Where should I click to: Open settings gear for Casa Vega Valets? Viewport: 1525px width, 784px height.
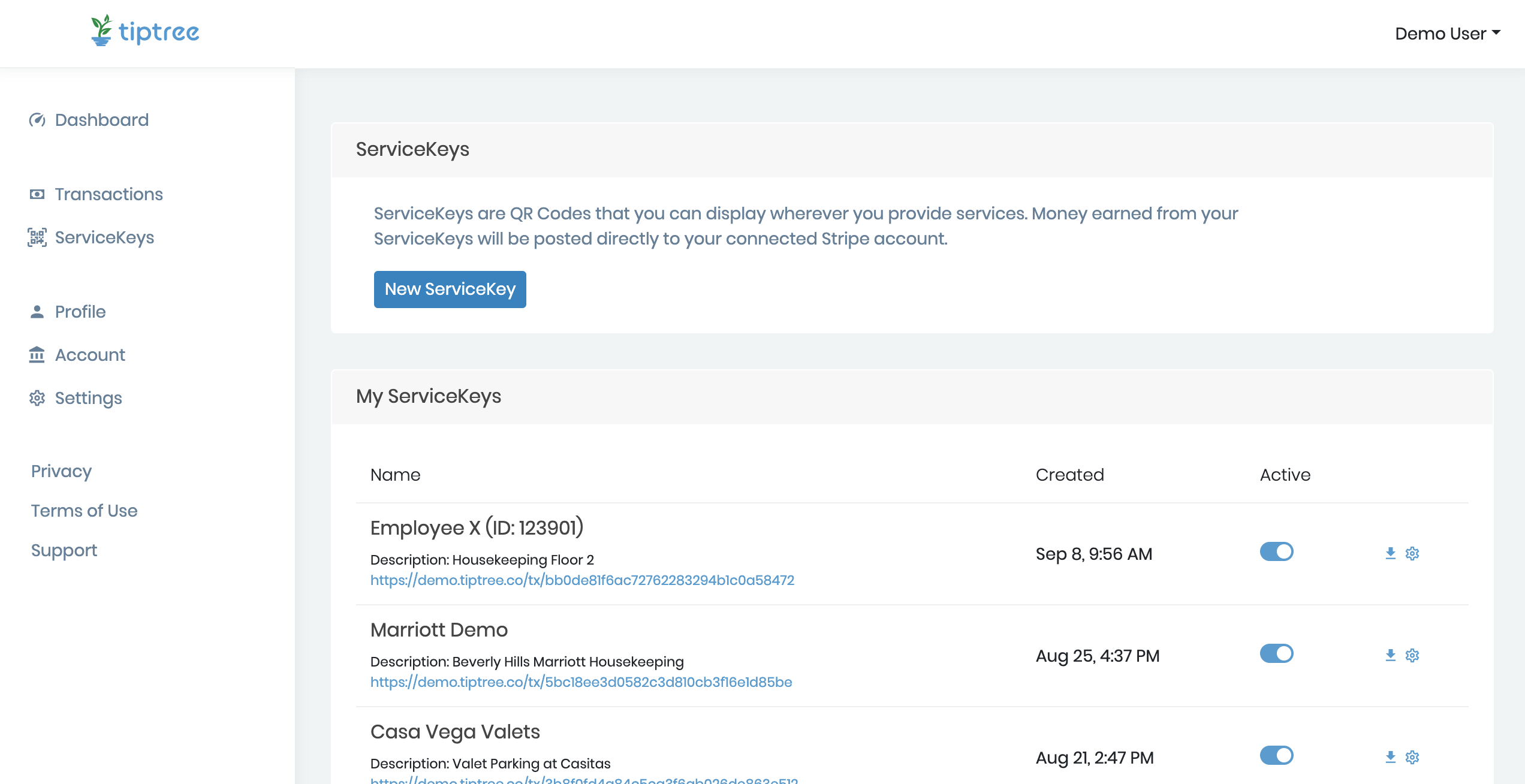[1412, 757]
